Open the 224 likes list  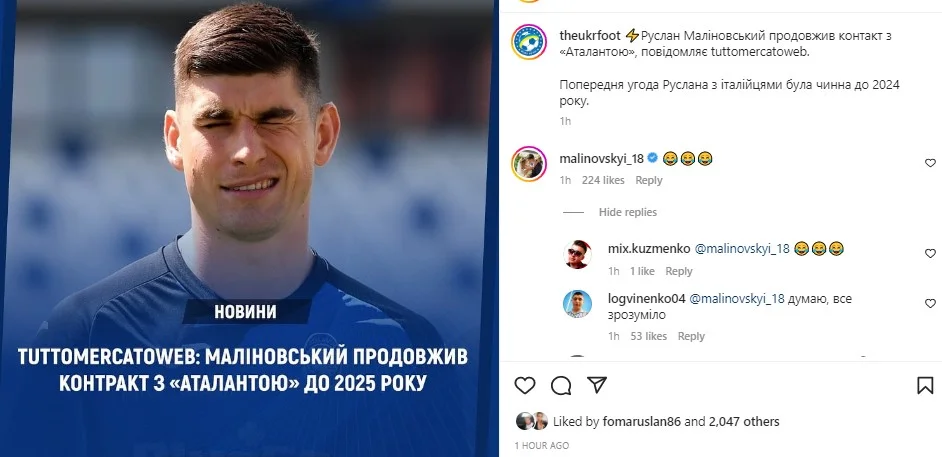click(x=603, y=180)
